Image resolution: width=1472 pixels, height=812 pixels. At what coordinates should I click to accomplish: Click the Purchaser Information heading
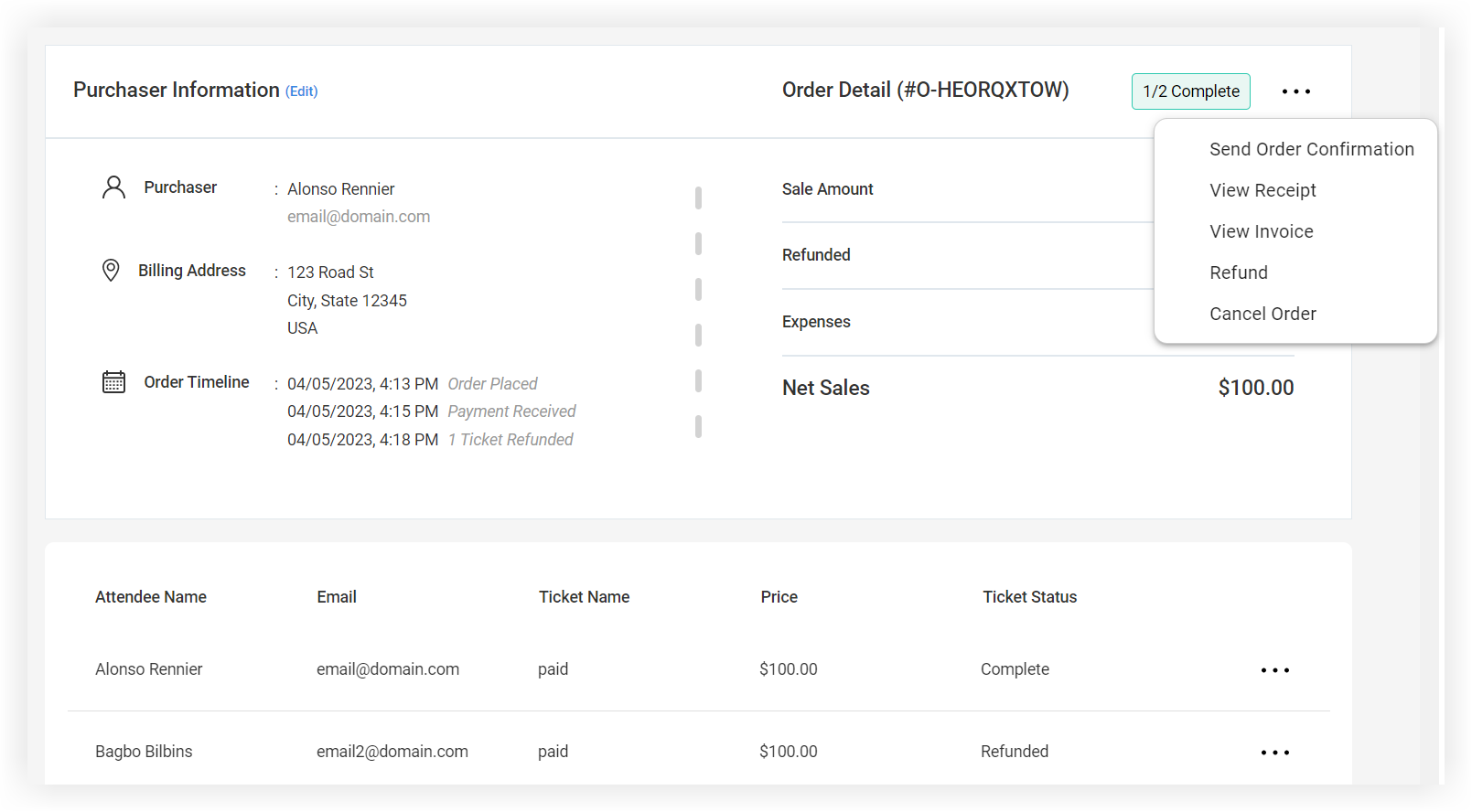tap(176, 90)
